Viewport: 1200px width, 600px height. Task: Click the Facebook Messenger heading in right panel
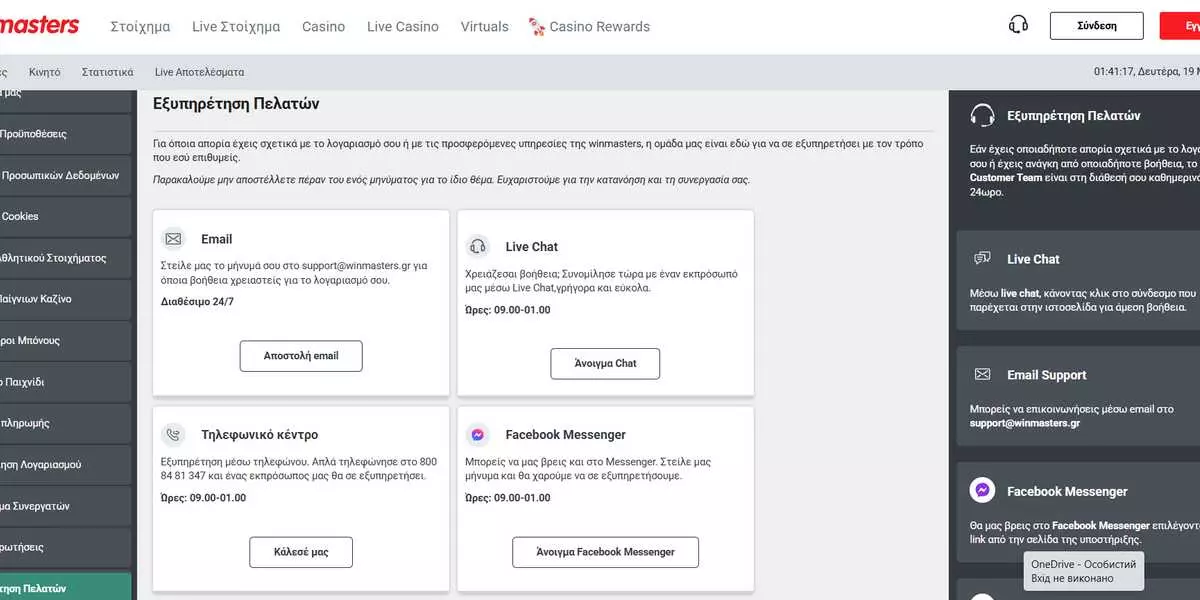pyautogui.click(x=1067, y=491)
